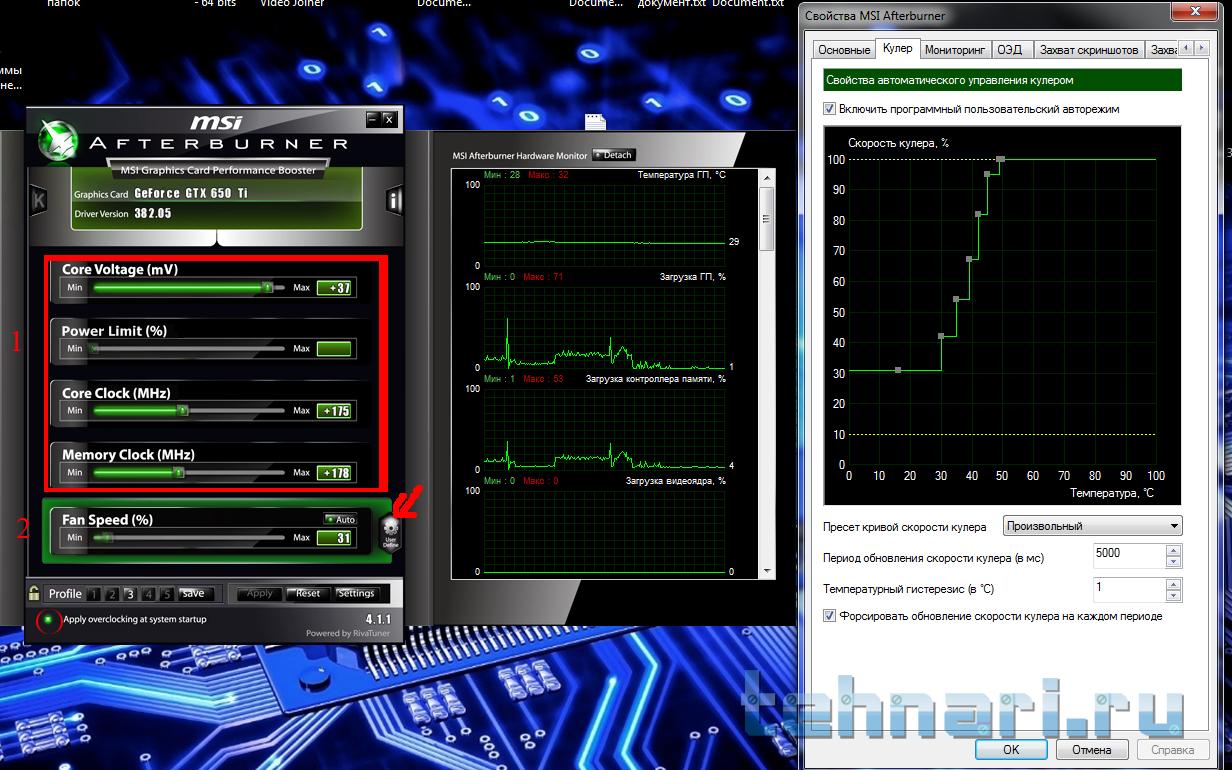This screenshot has width=1232, height=770.
Task: Click the fan curve point at 100%
Action: pyautogui.click(x=1000, y=159)
